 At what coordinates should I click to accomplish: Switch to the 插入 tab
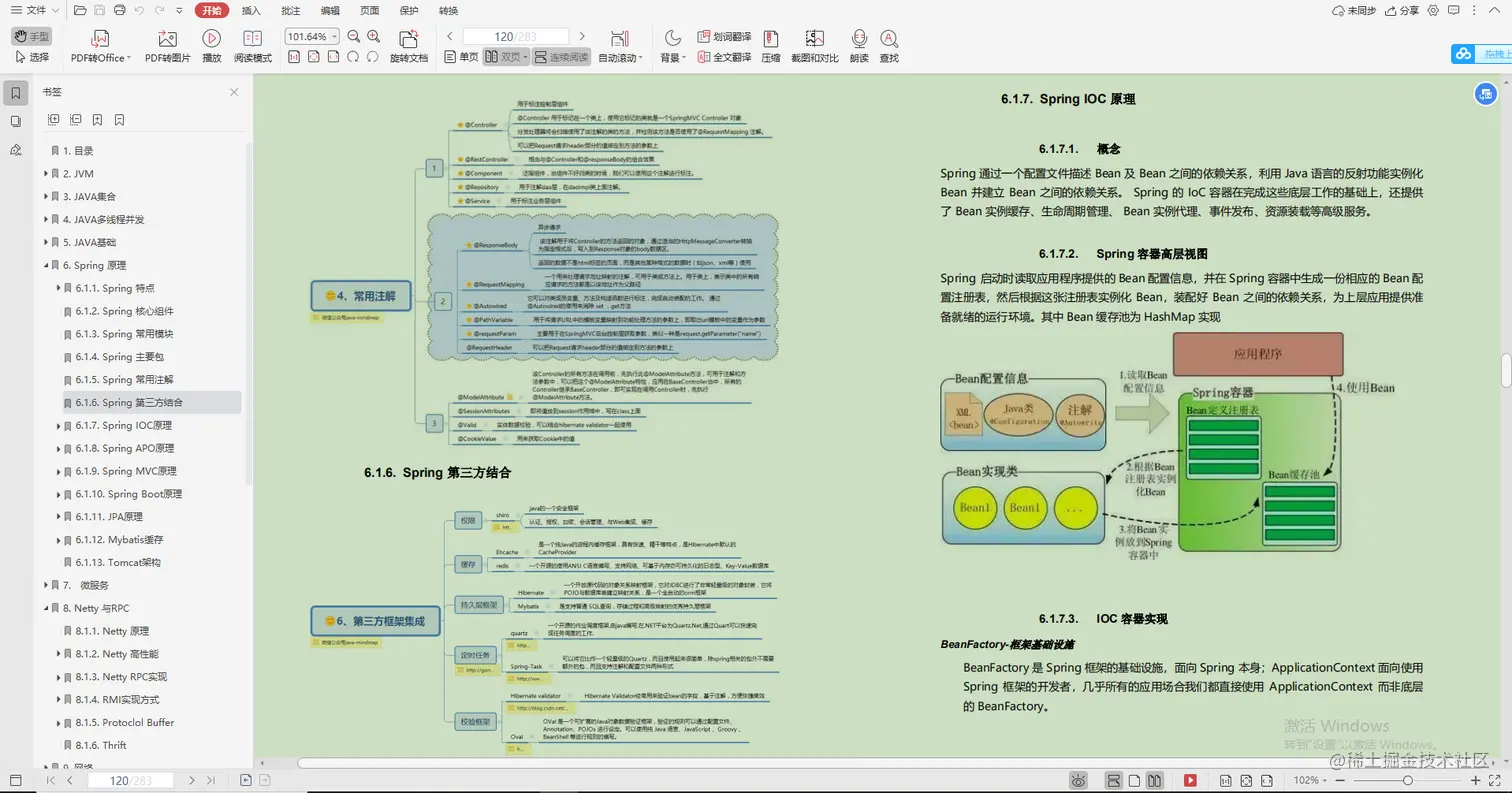tap(251, 11)
